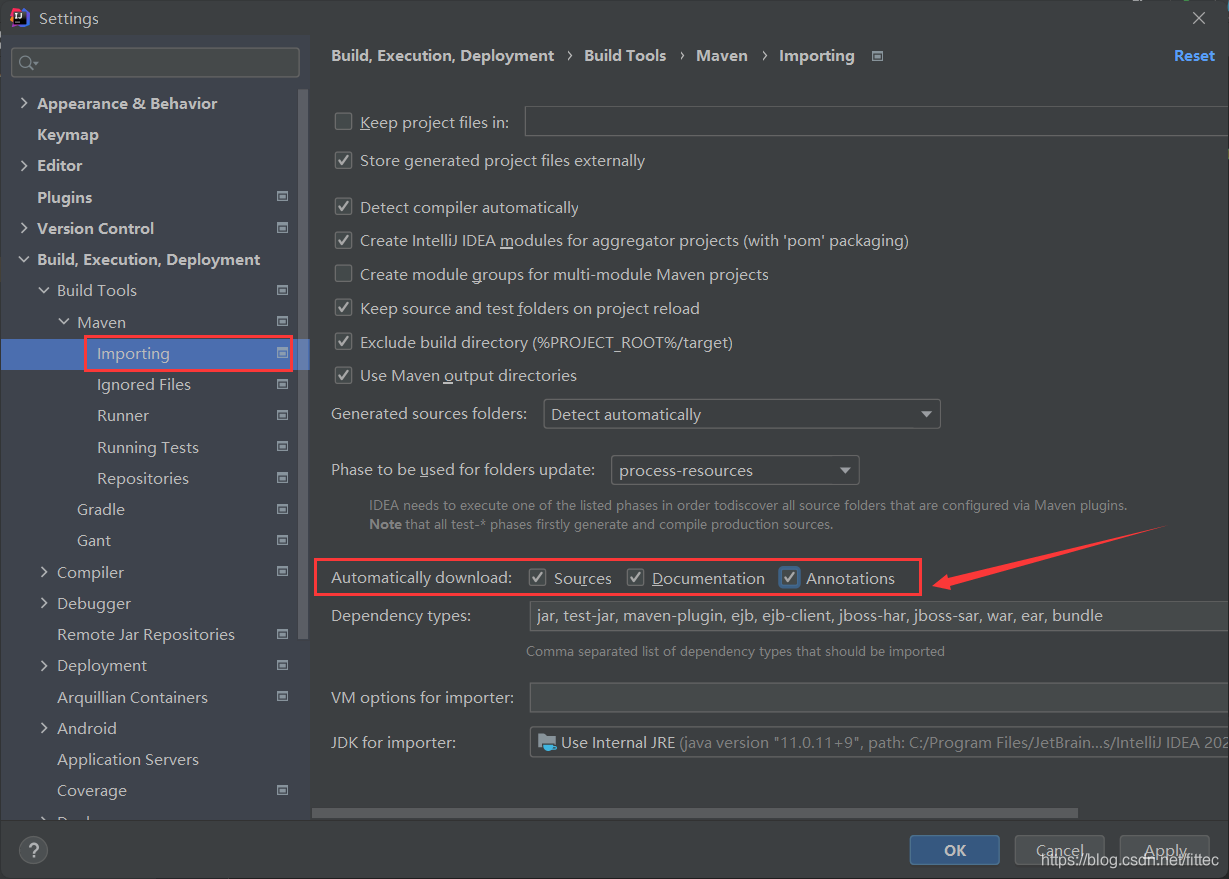Screen dimensions: 1229x879
Task: Open Keymap settings page
Action: pyautogui.click(x=68, y=134)
